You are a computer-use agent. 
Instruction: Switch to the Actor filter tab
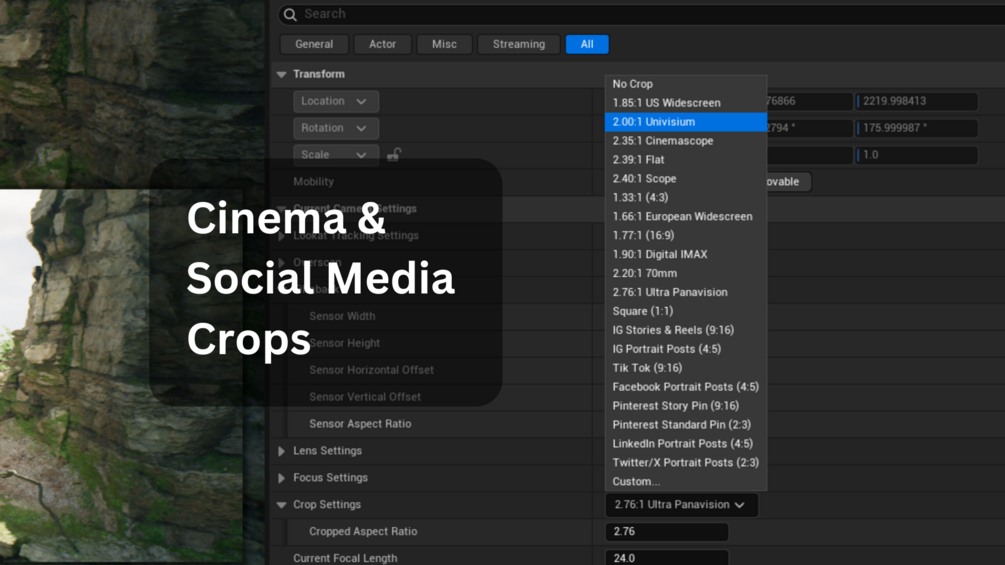(383, 44)
